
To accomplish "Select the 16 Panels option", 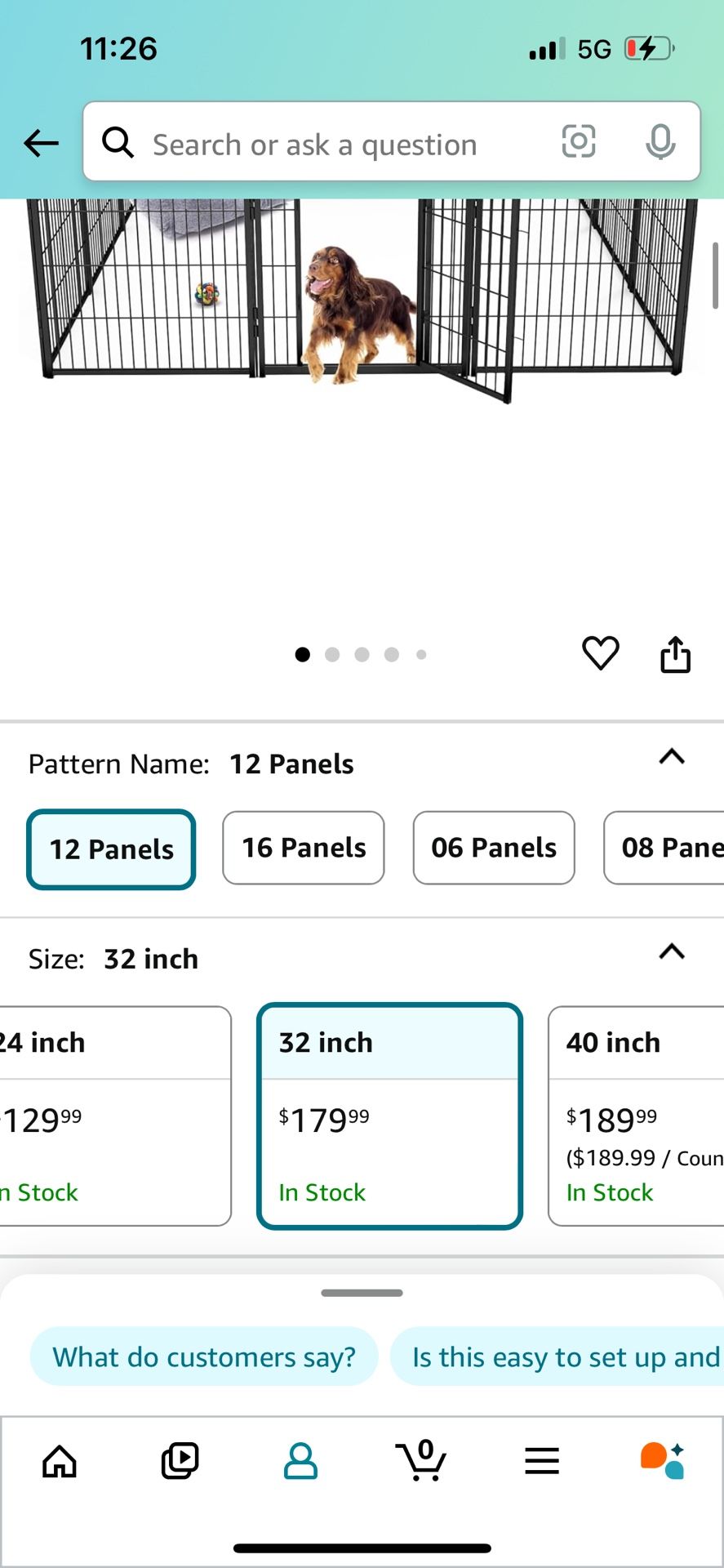I will click(303, 848).
